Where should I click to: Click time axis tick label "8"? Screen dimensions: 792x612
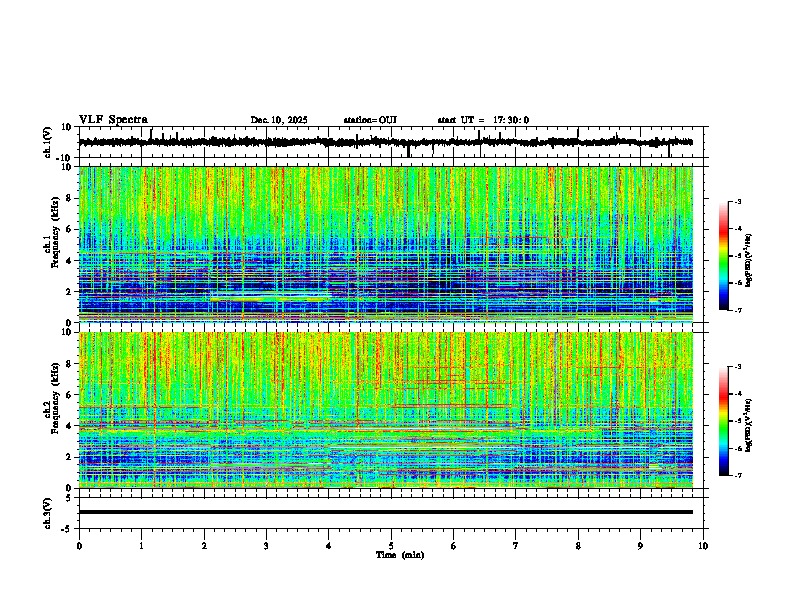[x=578, y=546]
